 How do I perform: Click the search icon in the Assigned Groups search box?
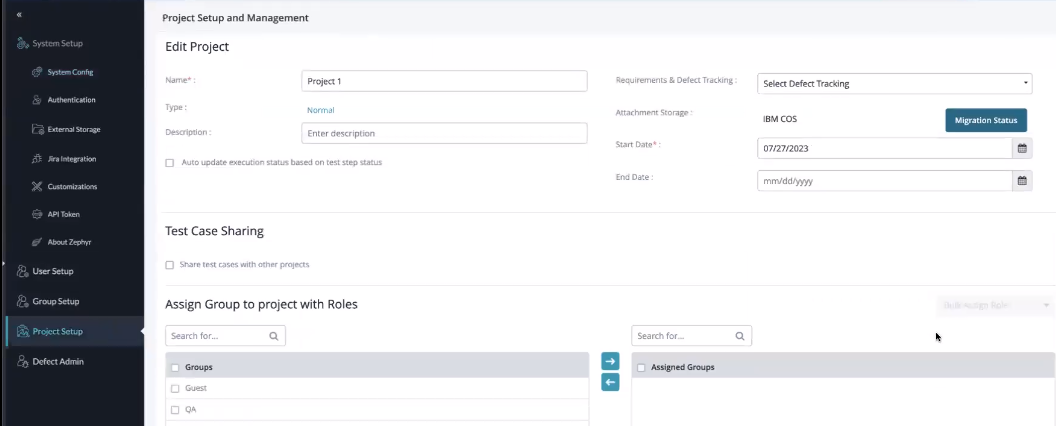(x=740, y=337)
